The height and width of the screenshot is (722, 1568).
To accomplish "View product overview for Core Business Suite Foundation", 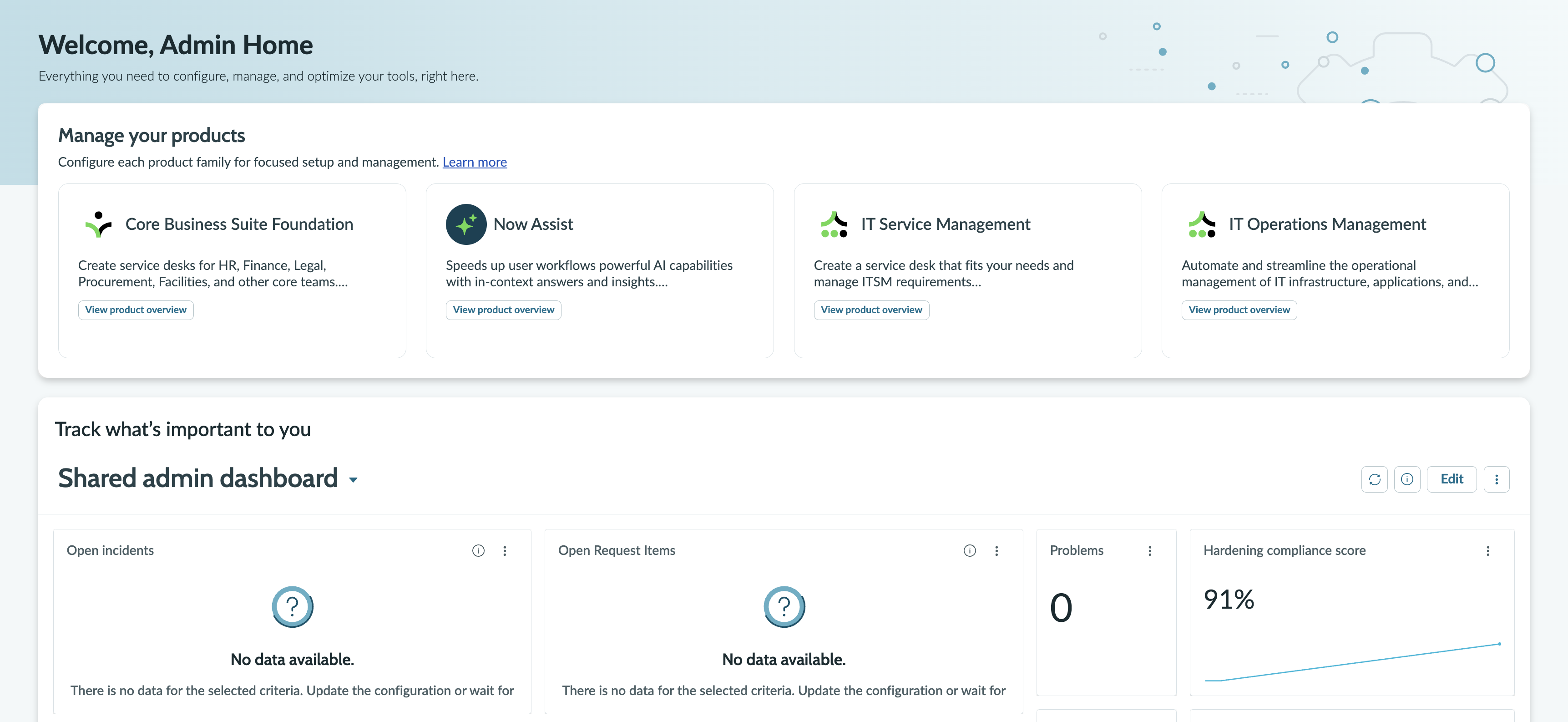I will click(136, 310).
